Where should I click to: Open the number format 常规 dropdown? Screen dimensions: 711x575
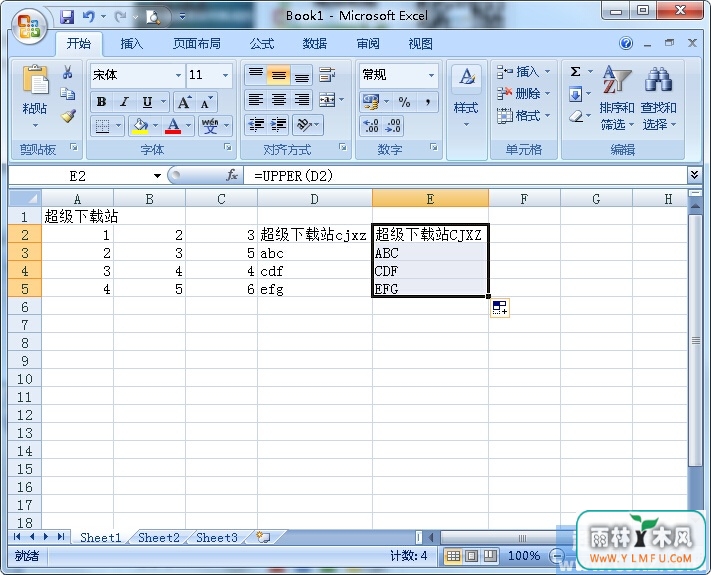click(x=431, y=75)
